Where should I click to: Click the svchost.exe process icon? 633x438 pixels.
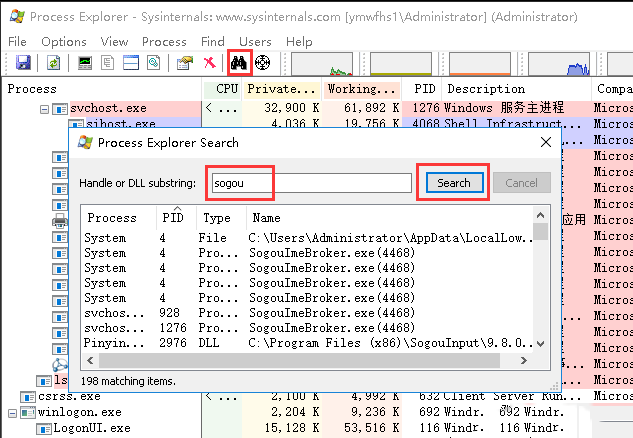click(x=60, y=109)
